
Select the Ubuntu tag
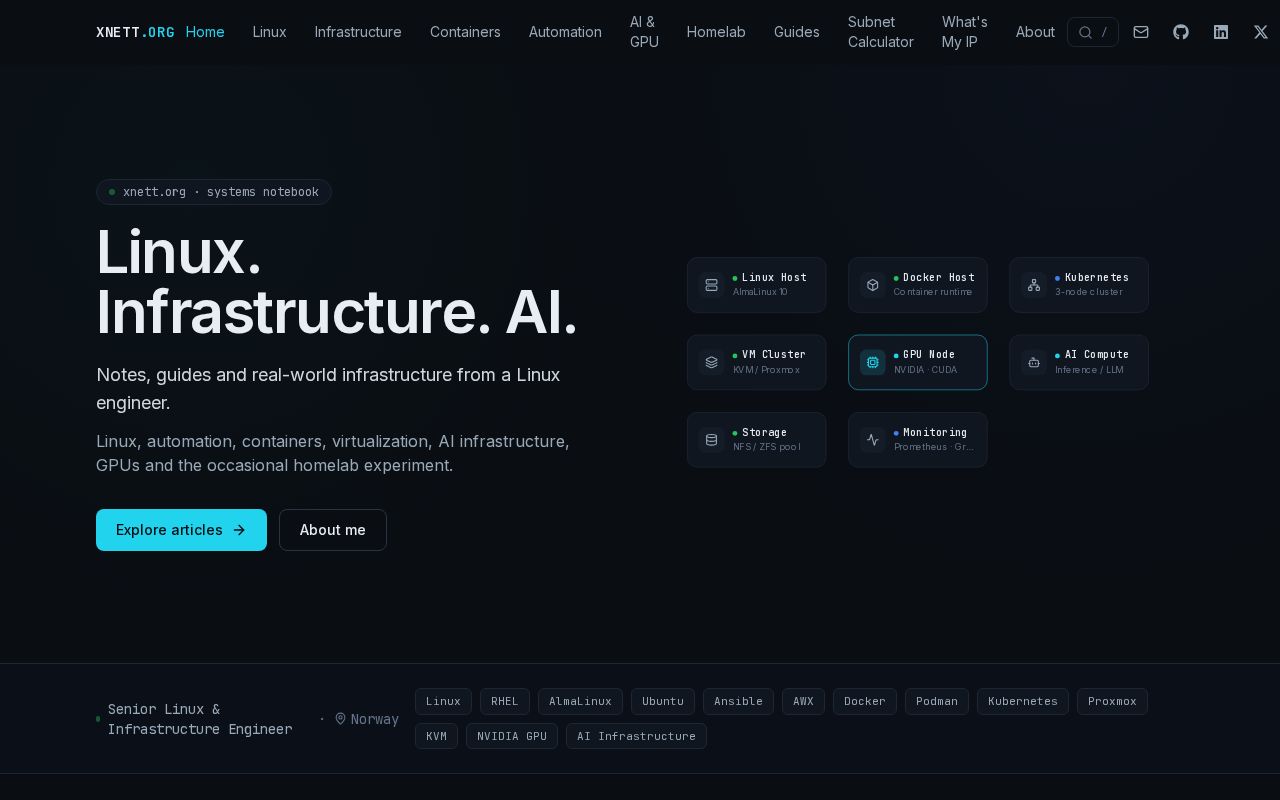tap(663, 701)
